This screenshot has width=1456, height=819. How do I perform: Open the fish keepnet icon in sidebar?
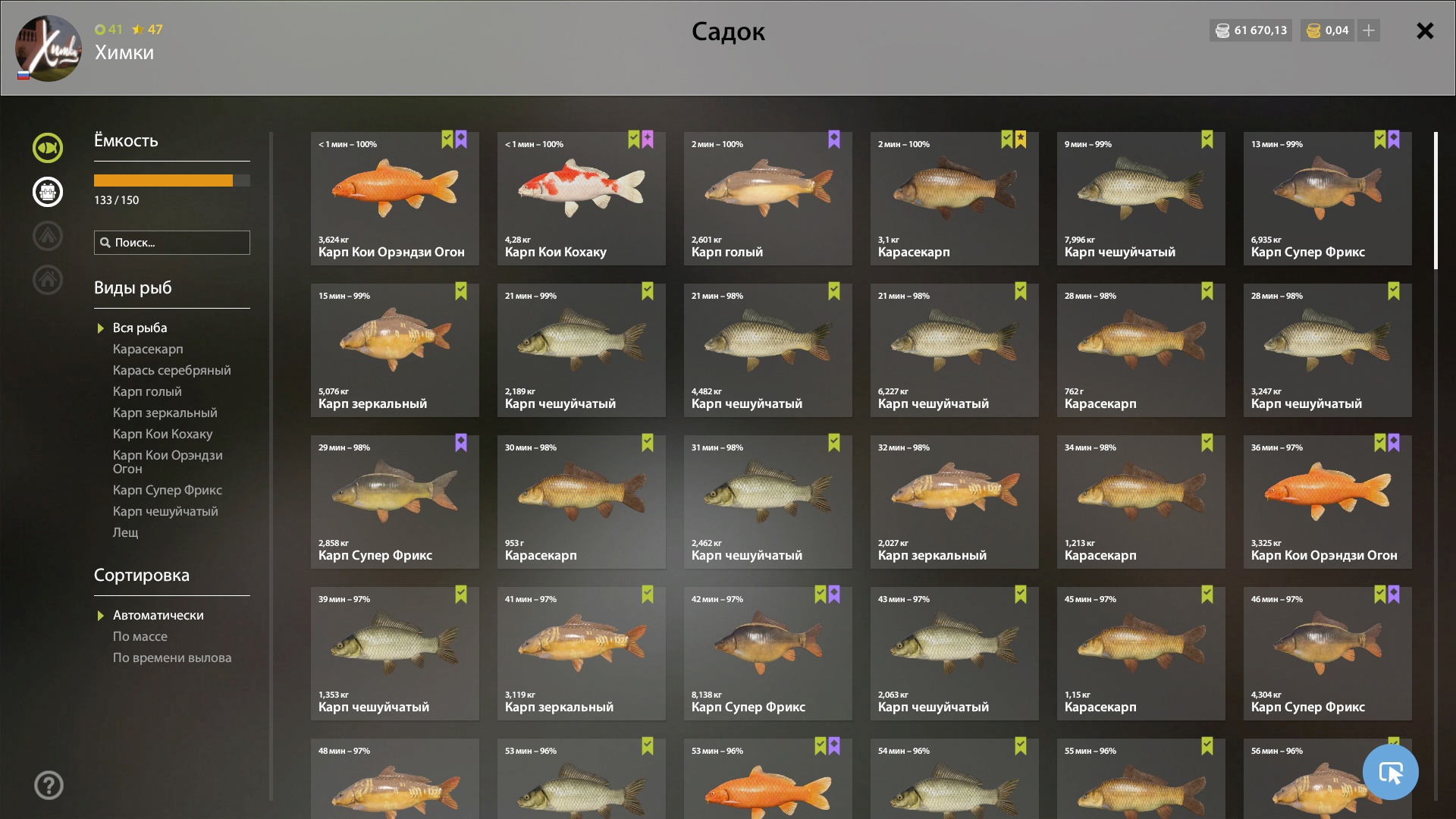click(48, 148)
